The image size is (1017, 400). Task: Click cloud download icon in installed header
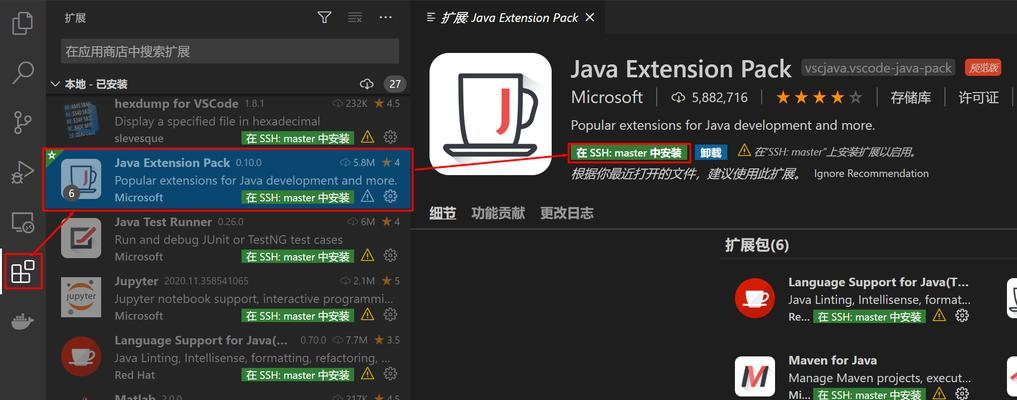(x=366, y=84)
